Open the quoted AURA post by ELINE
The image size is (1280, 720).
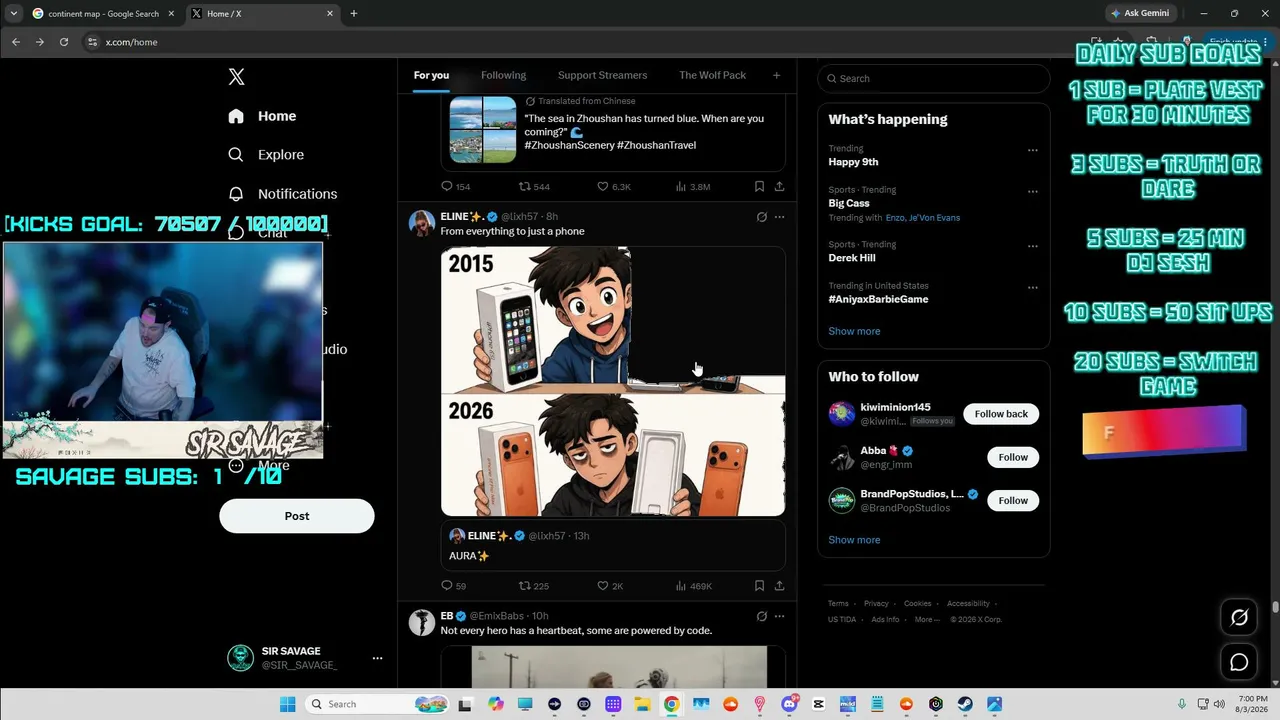click(613, 546)
